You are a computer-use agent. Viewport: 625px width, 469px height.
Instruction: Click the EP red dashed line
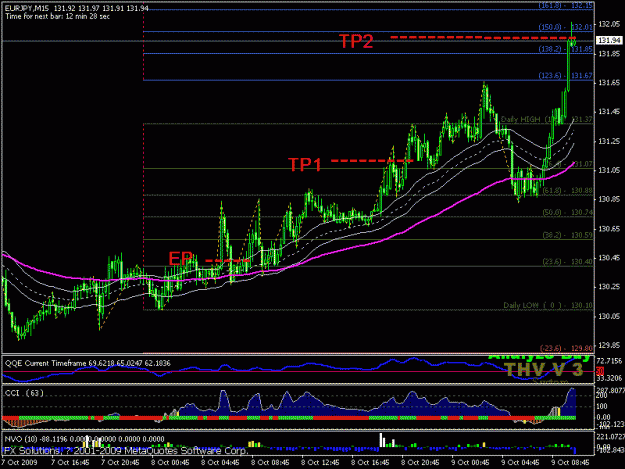pos(228,261)
